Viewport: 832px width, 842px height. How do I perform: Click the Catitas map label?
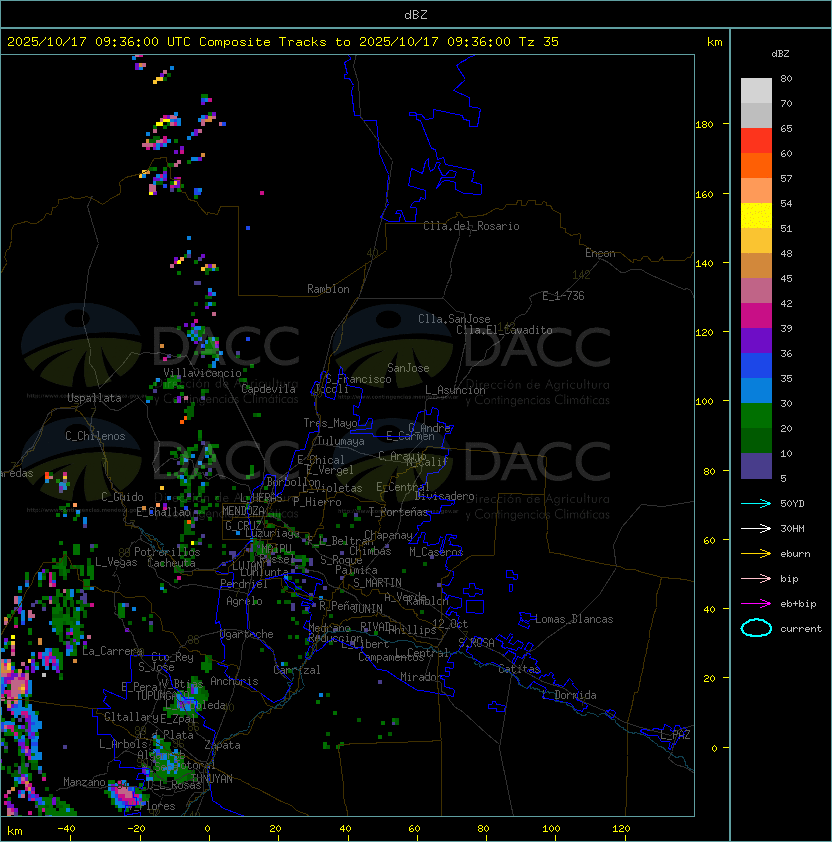519,669
